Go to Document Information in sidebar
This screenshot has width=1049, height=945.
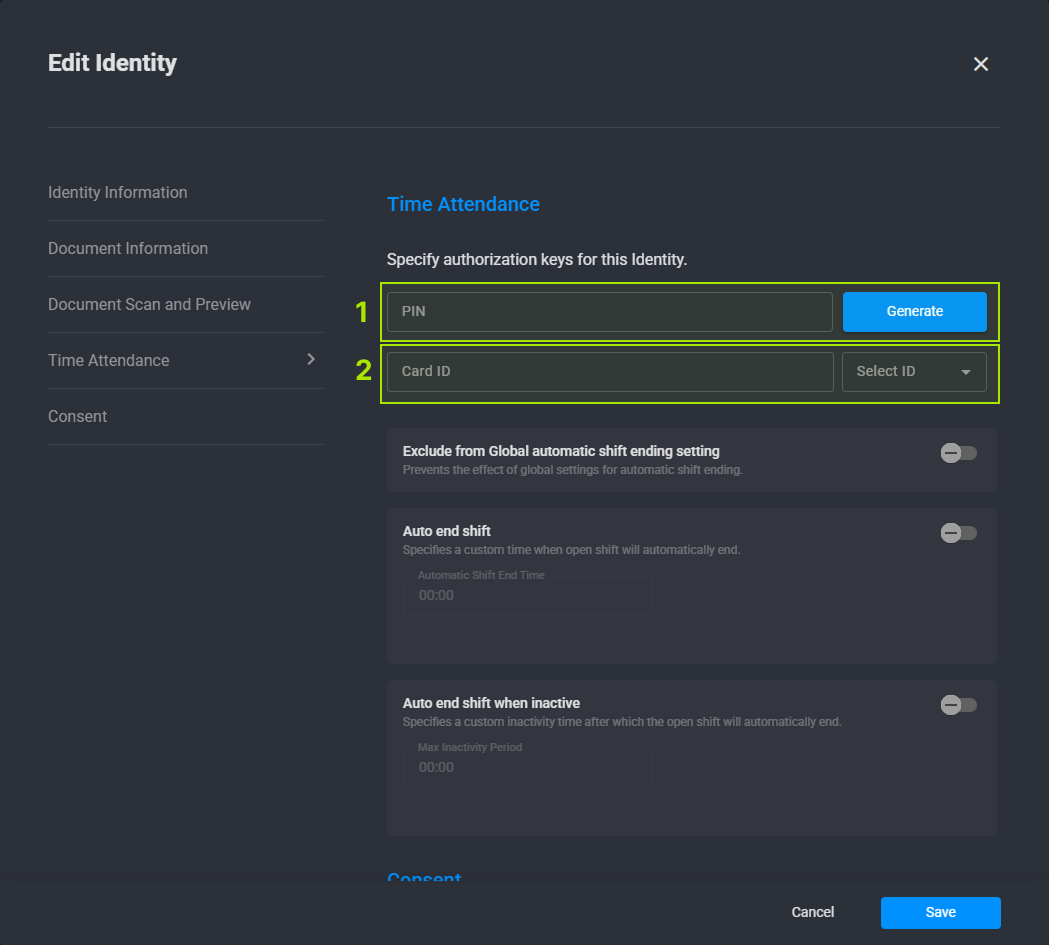click(x=128, y=248)
